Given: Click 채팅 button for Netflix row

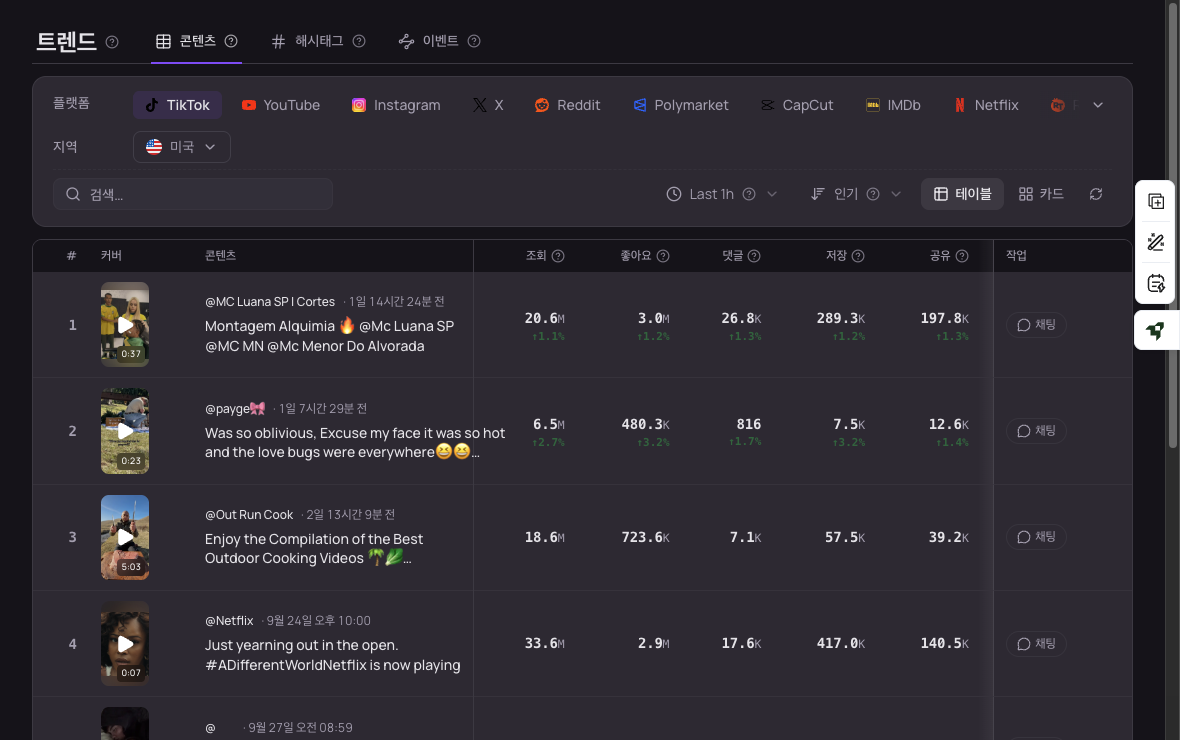Looking at the screenshot, I should (x=1036, y=644).
